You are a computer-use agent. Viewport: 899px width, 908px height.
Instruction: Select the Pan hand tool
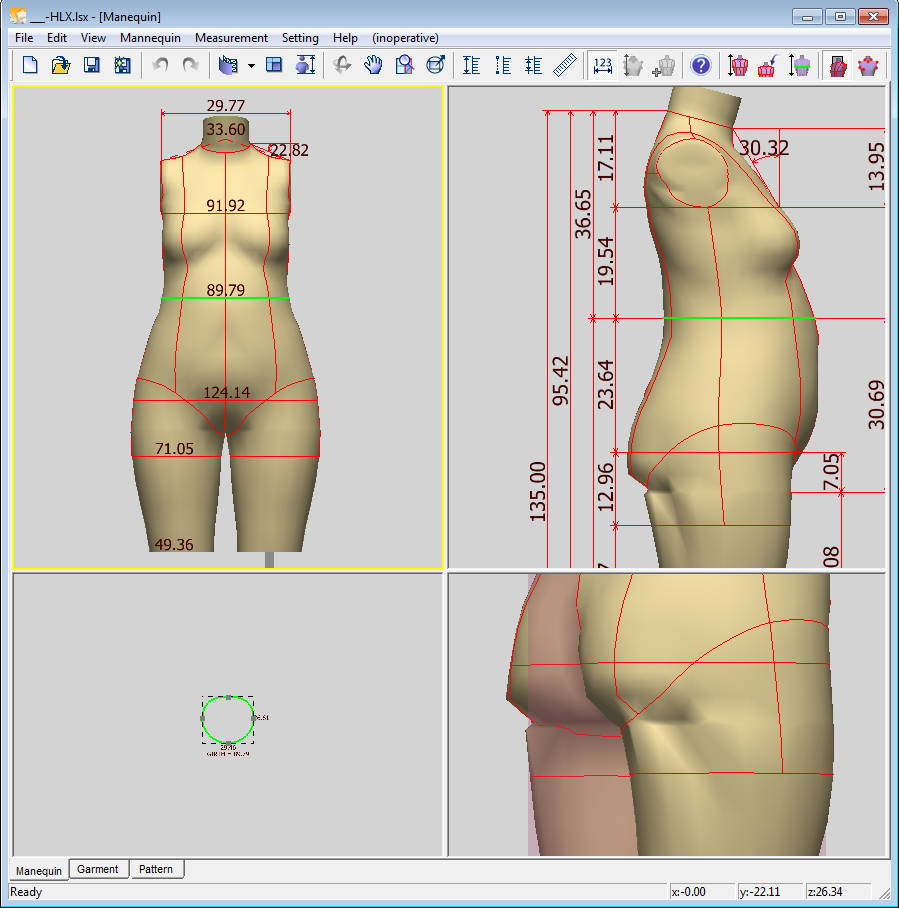click(373, 66)
